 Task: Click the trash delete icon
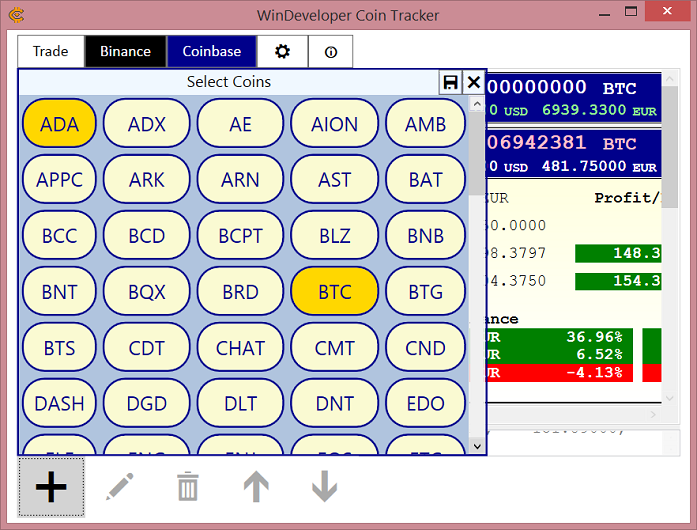click(188, 487)
